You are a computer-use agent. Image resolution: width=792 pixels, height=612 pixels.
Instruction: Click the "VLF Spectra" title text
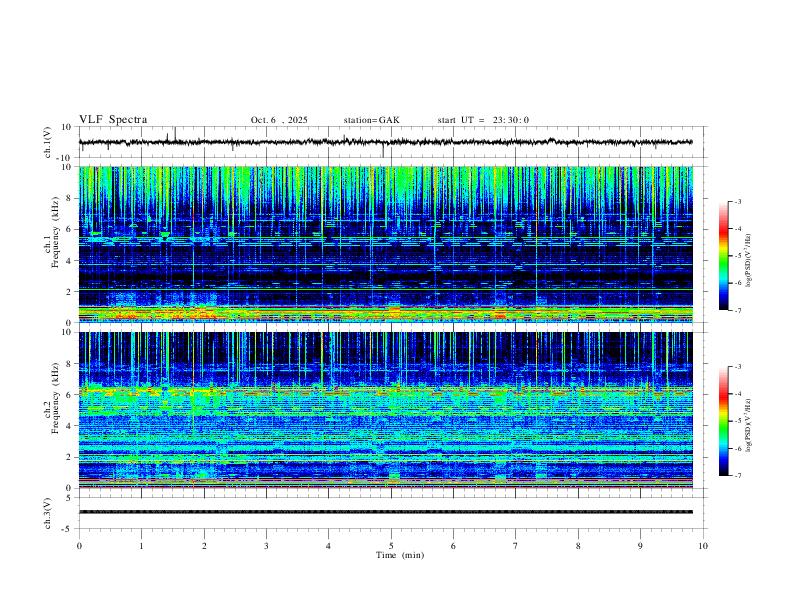[x=113, y=119]
